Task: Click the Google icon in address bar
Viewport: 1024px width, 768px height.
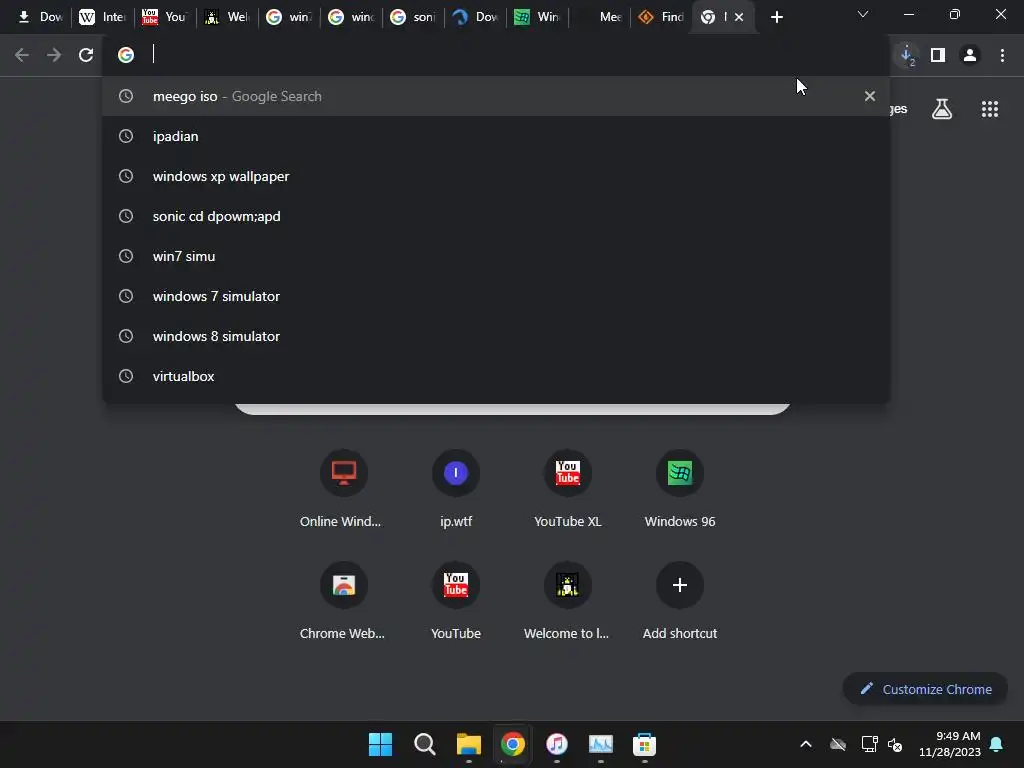Action: [125, 55]
